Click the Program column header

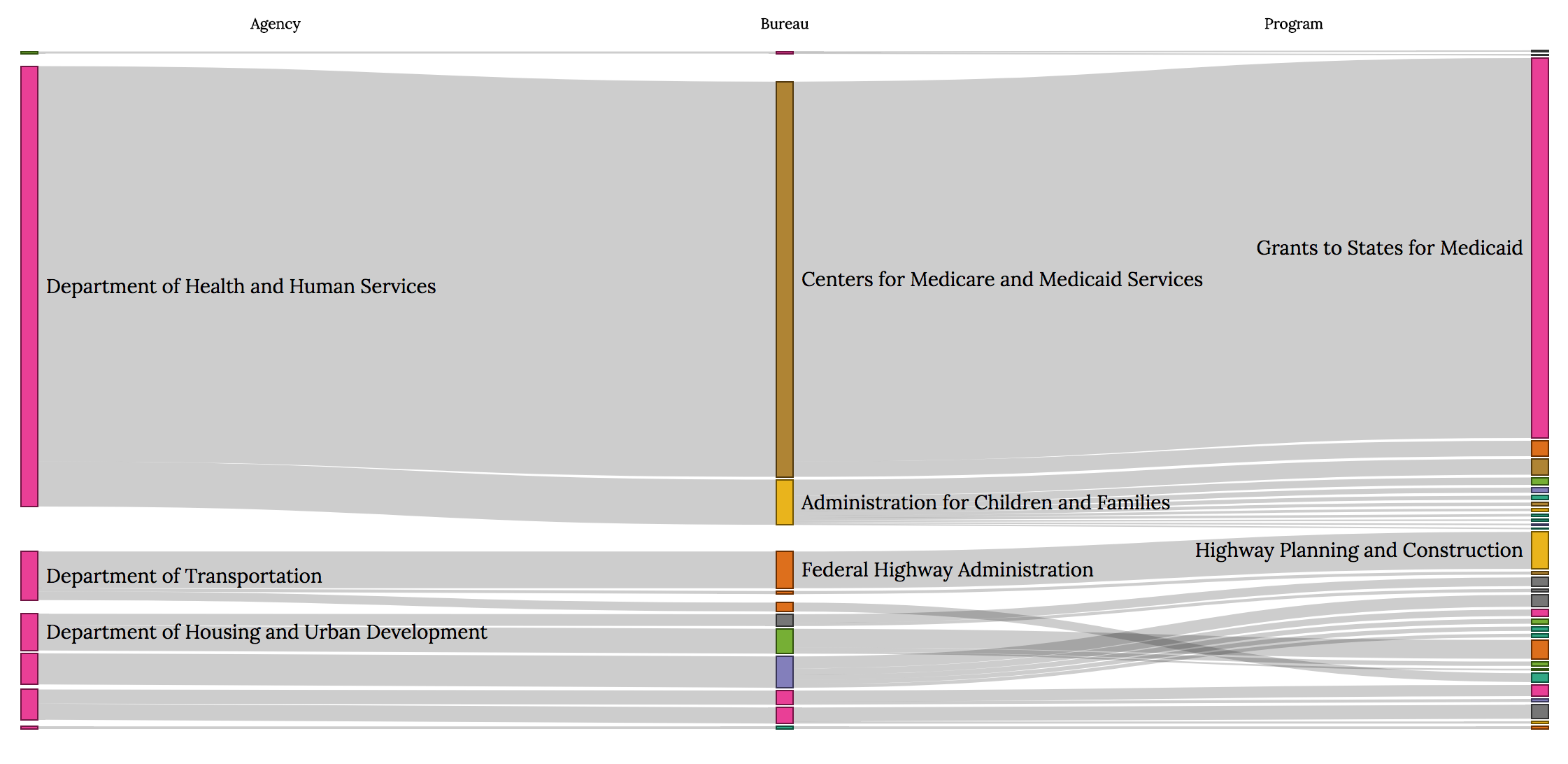[1293, 24]
